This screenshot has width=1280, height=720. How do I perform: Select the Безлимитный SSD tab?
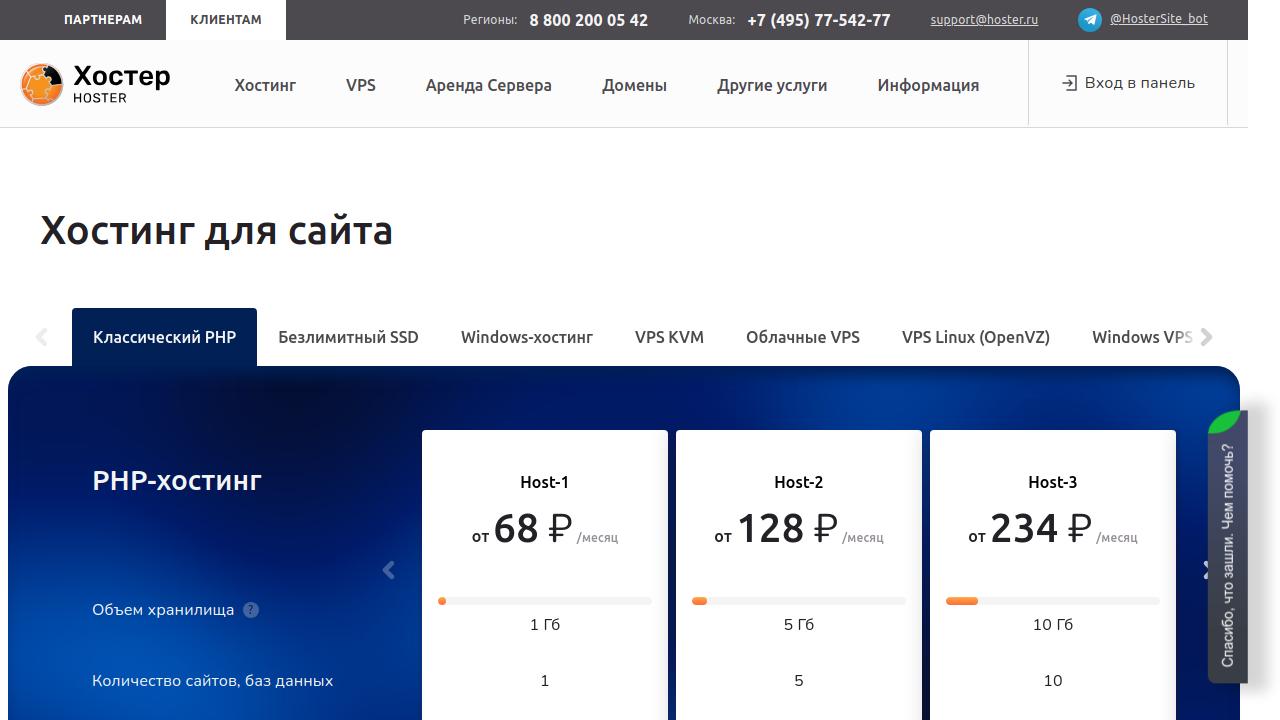click(348, 337)
